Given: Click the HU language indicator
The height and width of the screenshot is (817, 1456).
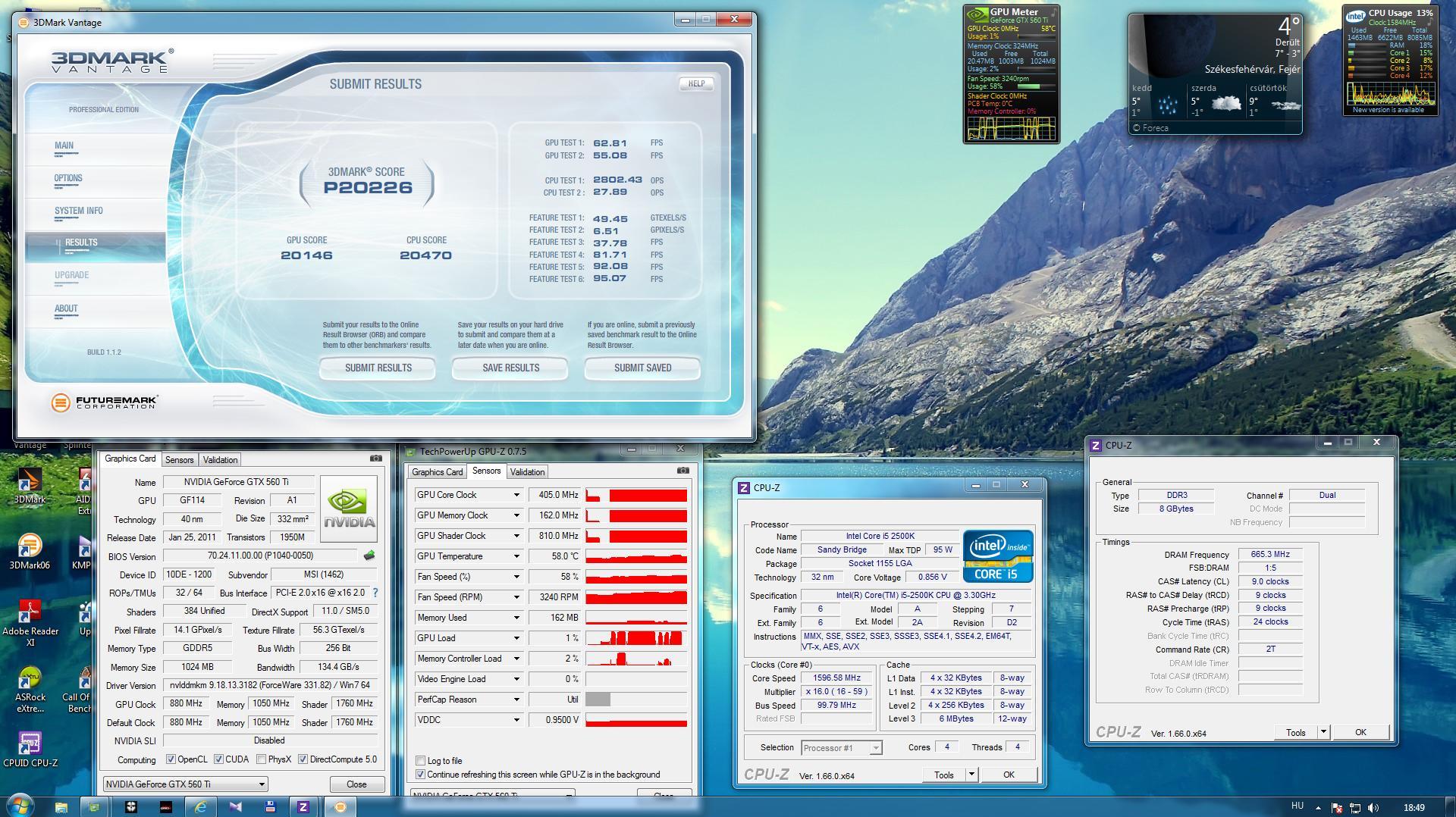Looking at the screenshot, I should click(1297, 806).
